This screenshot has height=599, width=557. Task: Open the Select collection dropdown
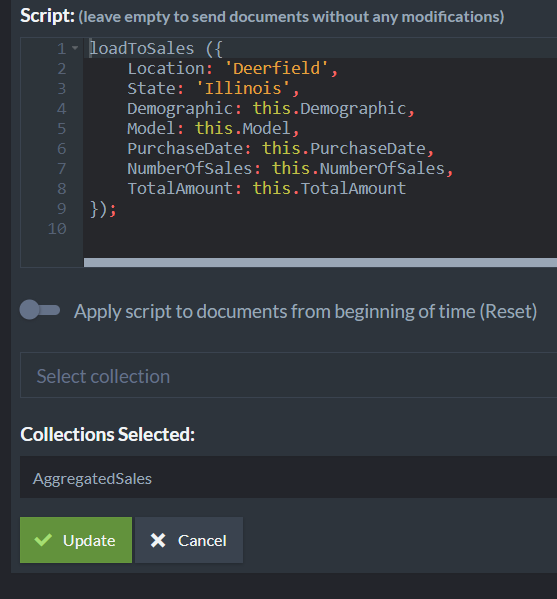pyautogui.click(x=288, y=375)
